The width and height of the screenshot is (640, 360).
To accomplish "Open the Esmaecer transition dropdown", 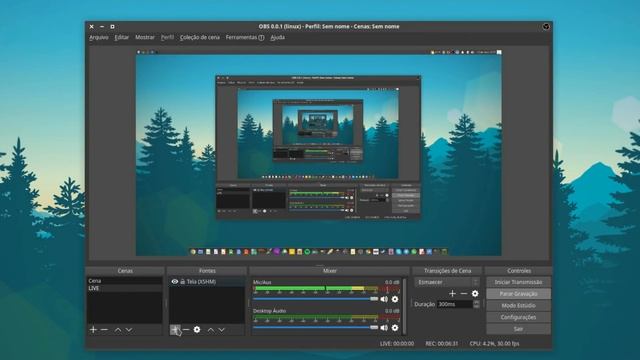I will pyautogui.click(x=447, y=282).
